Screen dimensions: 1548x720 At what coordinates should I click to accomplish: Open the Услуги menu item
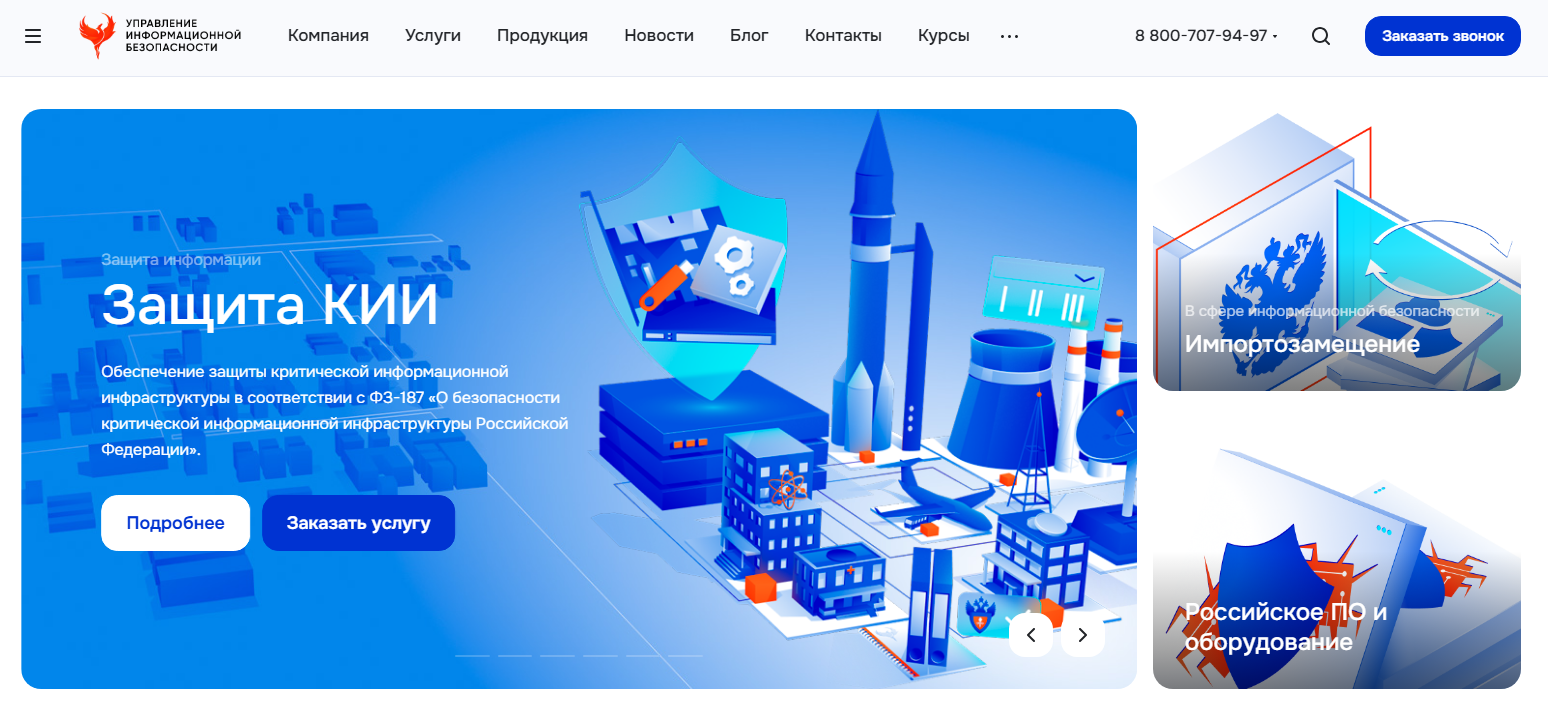(433, 36)
